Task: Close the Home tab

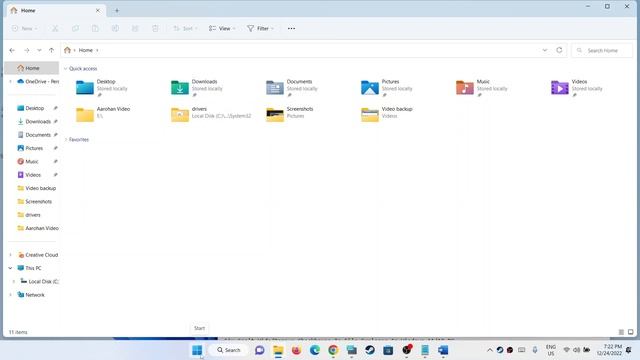Action: (x=98, y=11)
